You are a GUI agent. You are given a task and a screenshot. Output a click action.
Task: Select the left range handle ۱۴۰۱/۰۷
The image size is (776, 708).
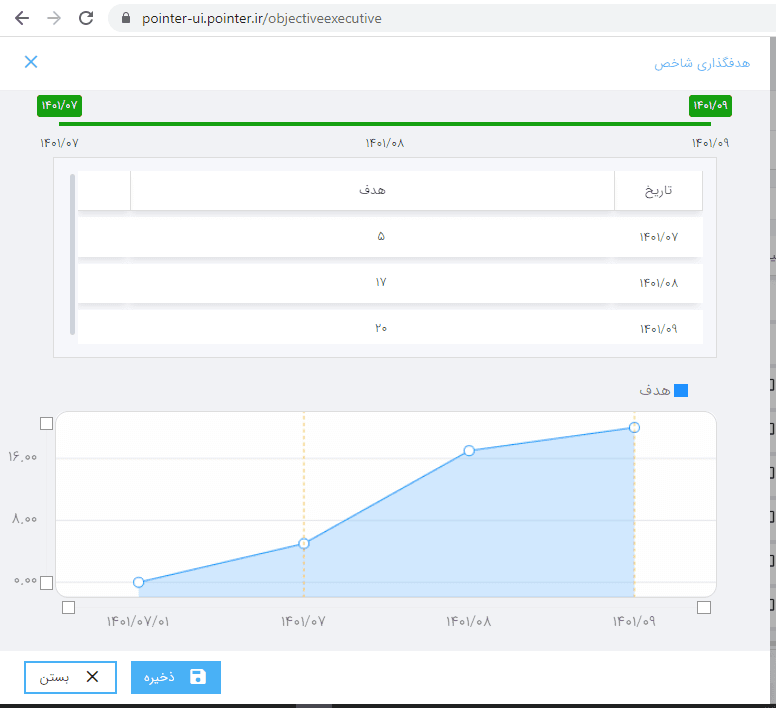pyautogui.click(x=59, y=106)
